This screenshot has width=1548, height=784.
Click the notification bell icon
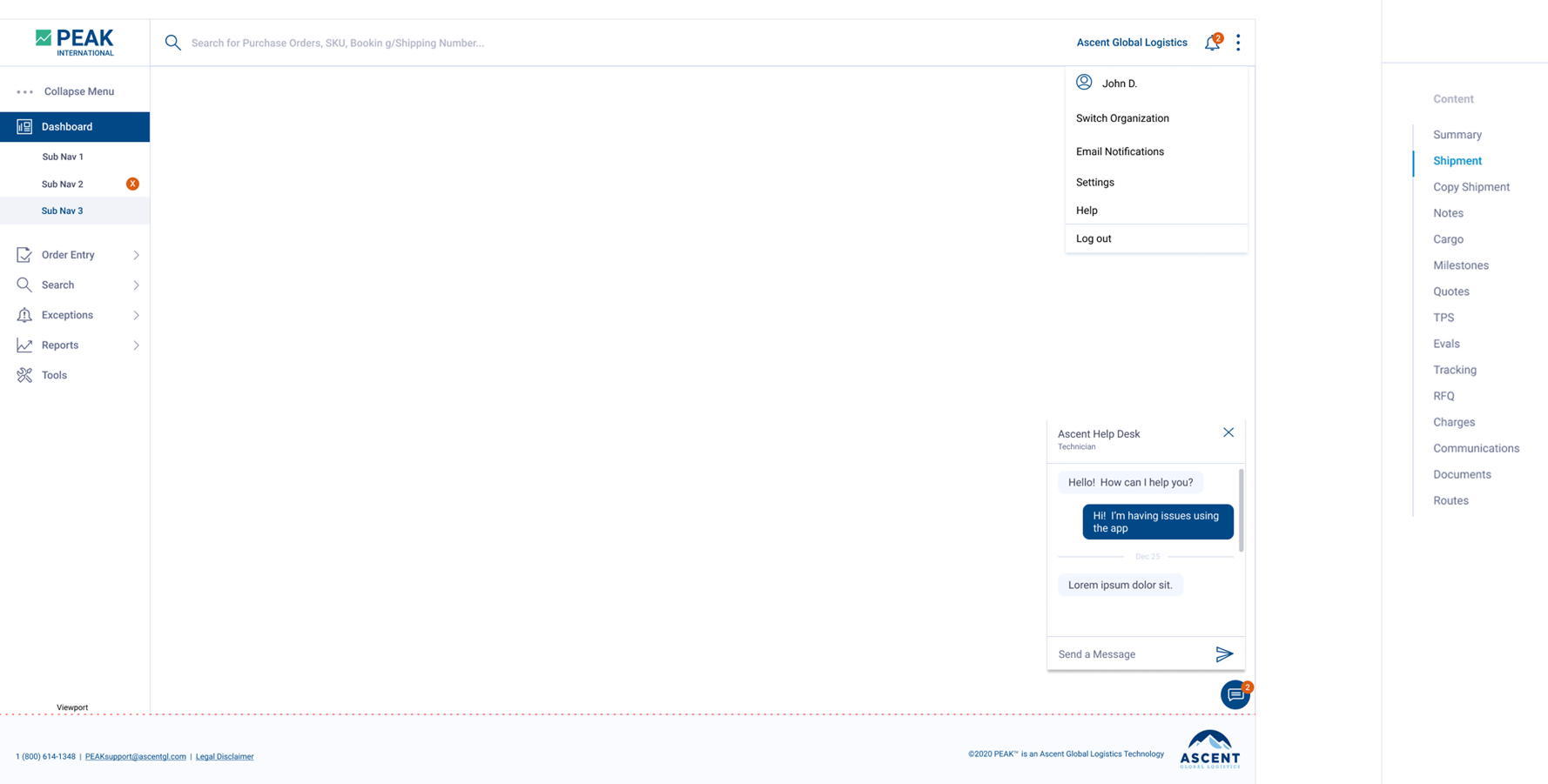point(1211,43)
